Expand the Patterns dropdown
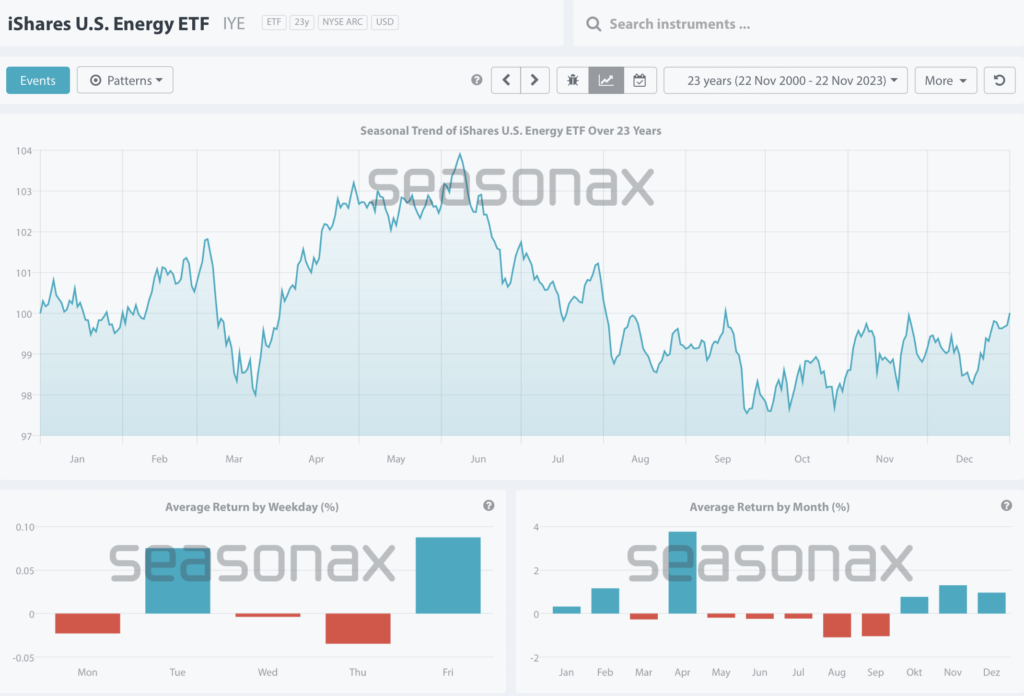This screenshot has height=696, width=1024. [125, 80]
